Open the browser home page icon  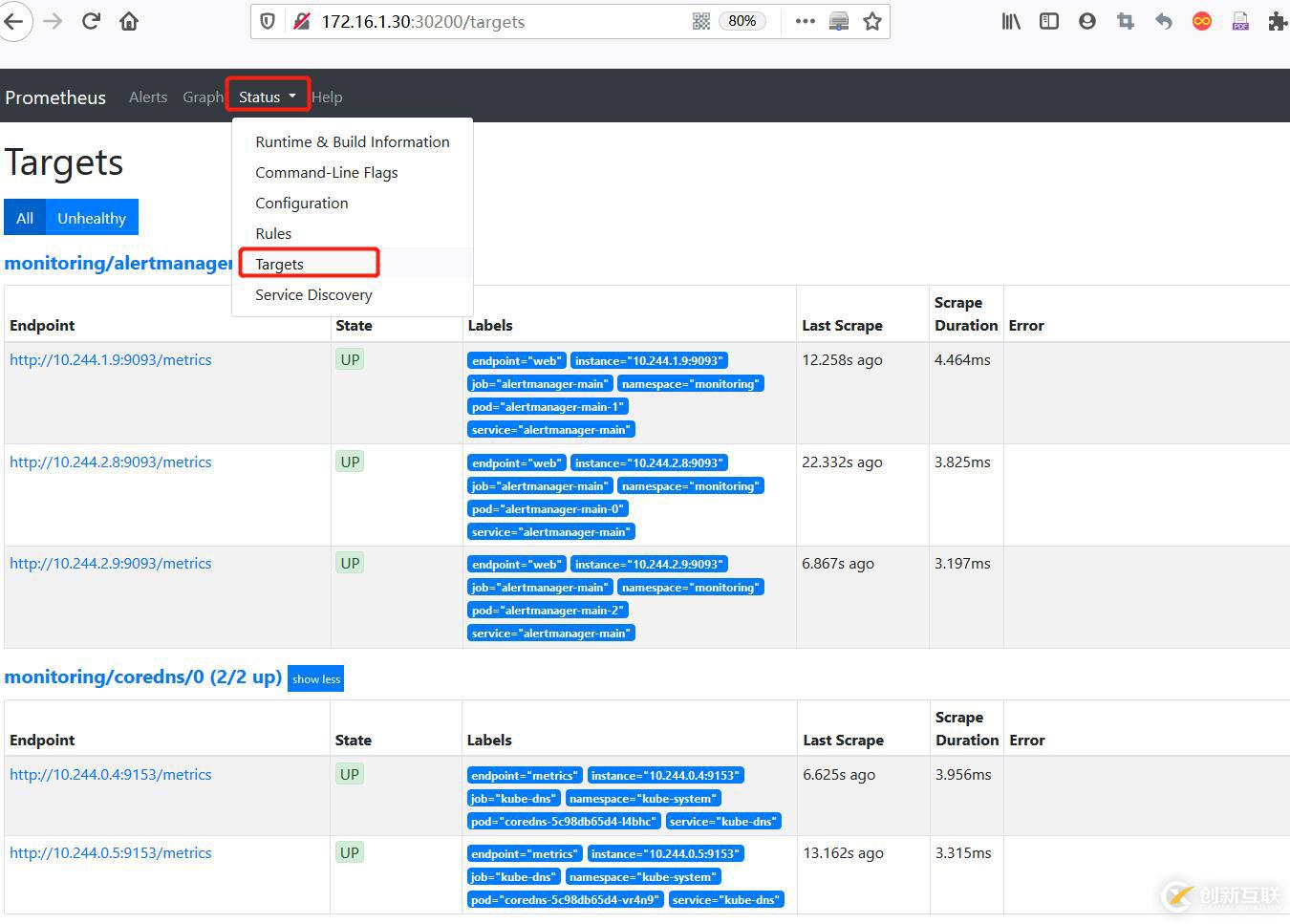(x=129, y=21)
